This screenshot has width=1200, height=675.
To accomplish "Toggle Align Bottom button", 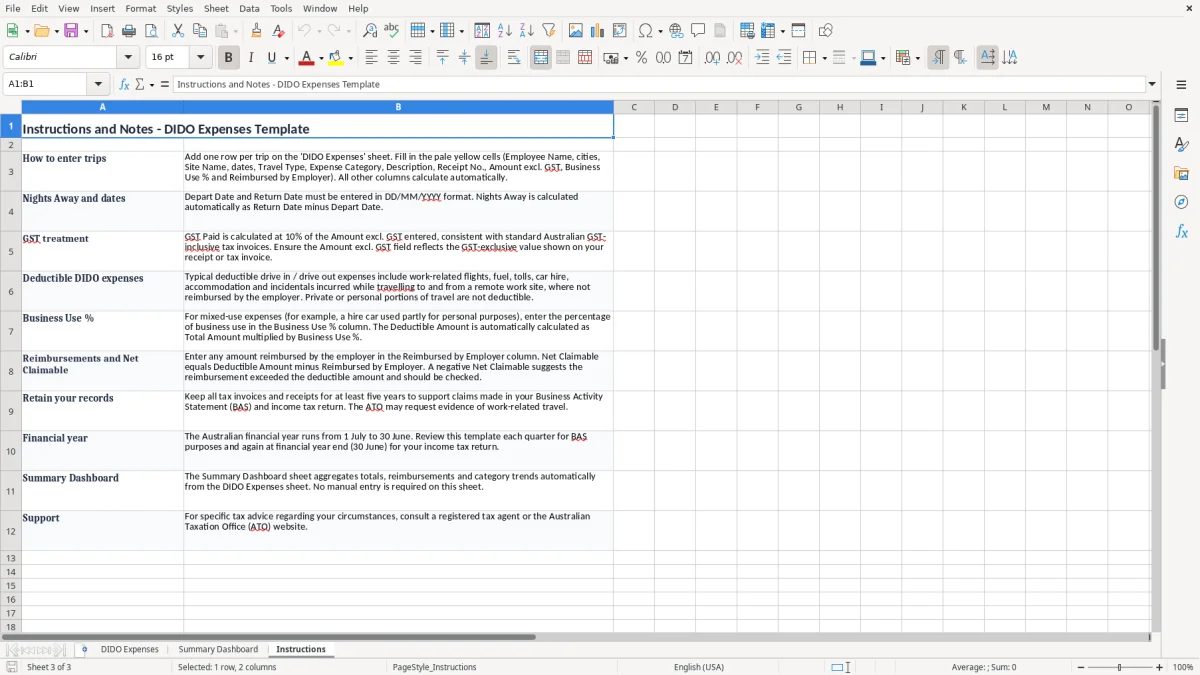I will [486, 58].
